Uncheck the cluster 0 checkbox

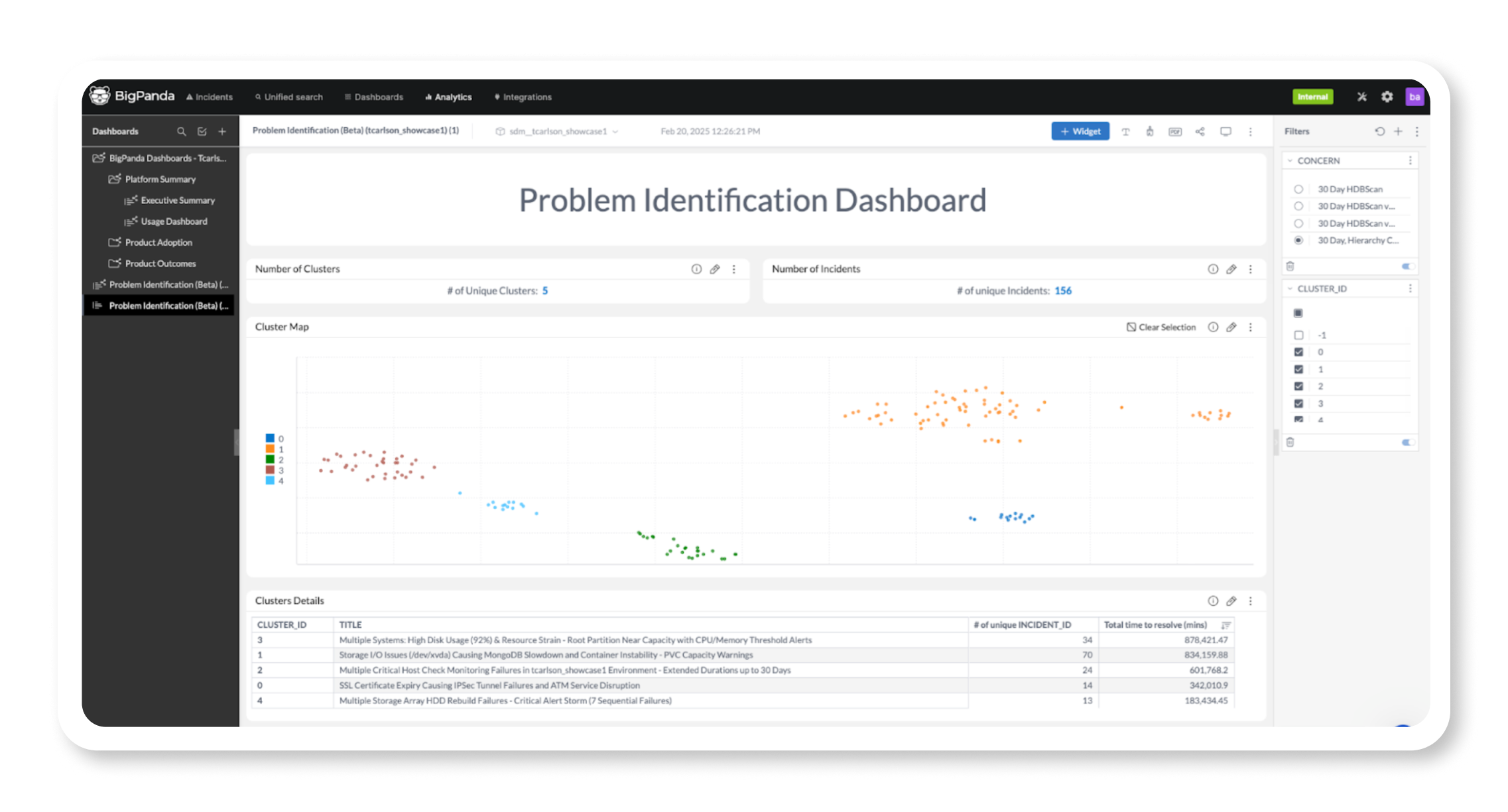point(1298,352)
